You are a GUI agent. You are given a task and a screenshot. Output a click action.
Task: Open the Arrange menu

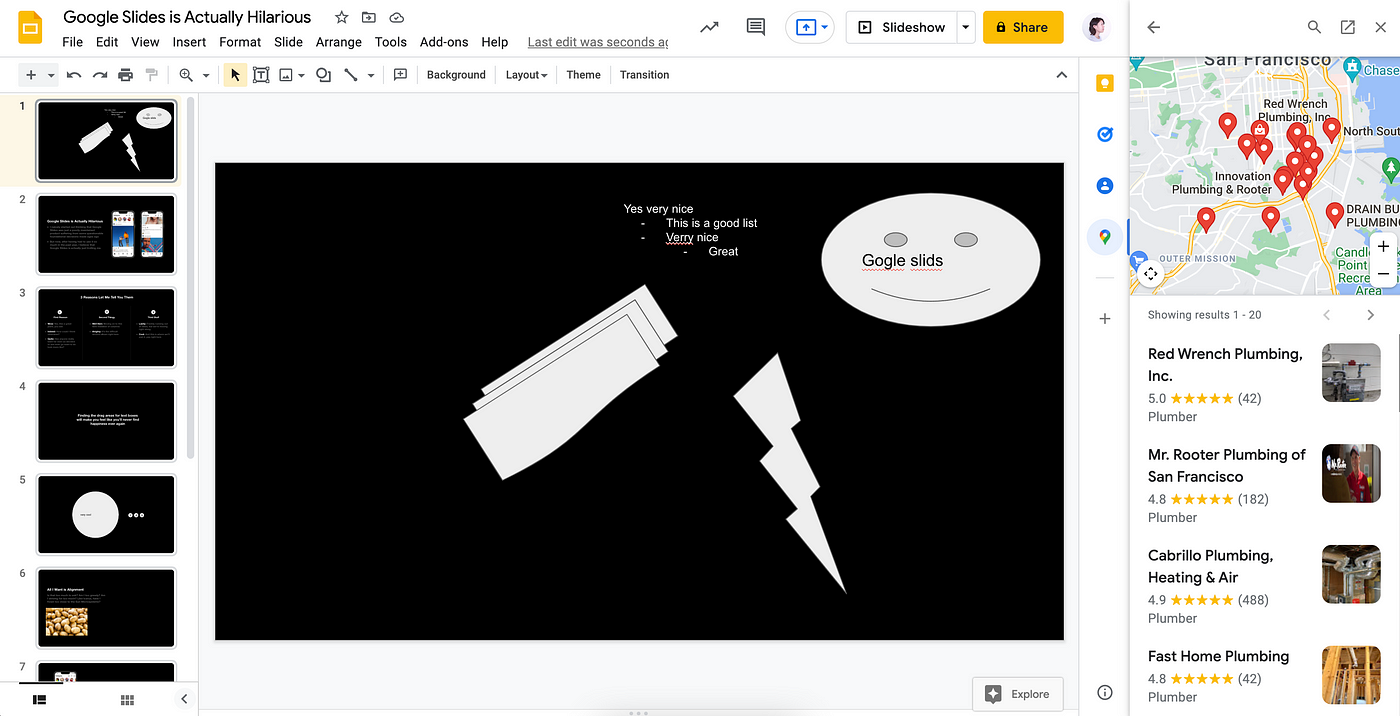click(x=339, y=42)
